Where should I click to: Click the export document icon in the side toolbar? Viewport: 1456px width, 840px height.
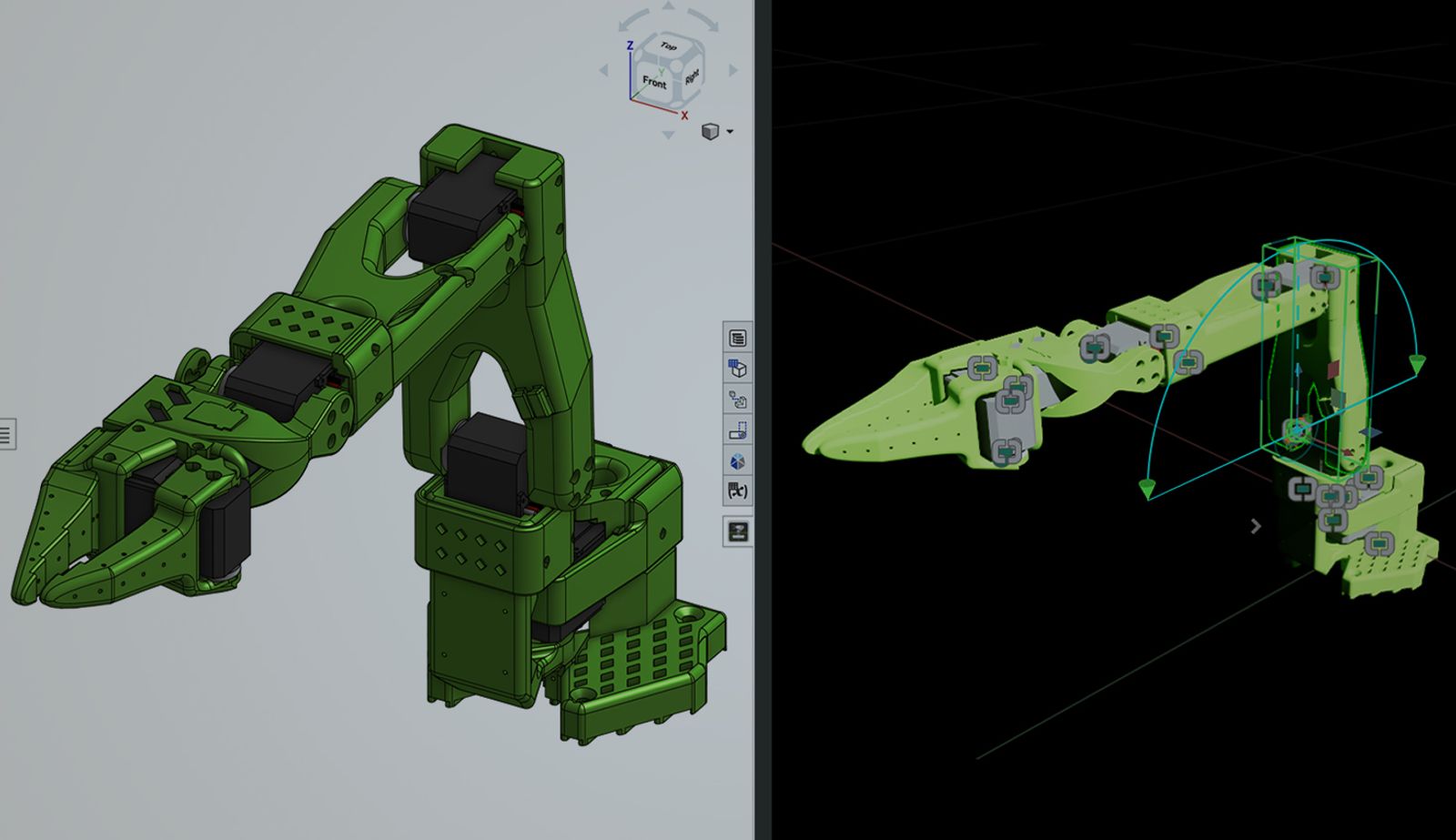(x=739, y=399)
